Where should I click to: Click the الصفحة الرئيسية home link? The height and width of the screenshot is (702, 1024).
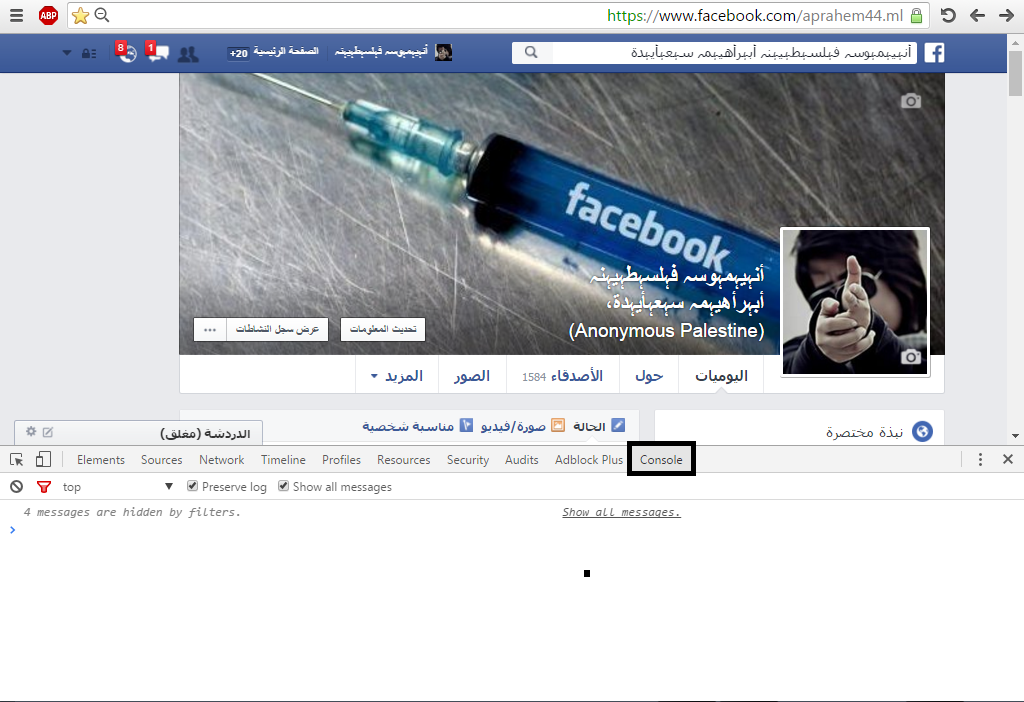click(286, 51)
